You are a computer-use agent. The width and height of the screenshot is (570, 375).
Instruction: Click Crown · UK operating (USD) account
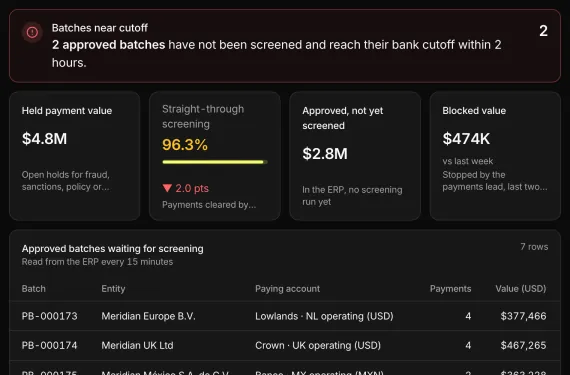point(318,345)
